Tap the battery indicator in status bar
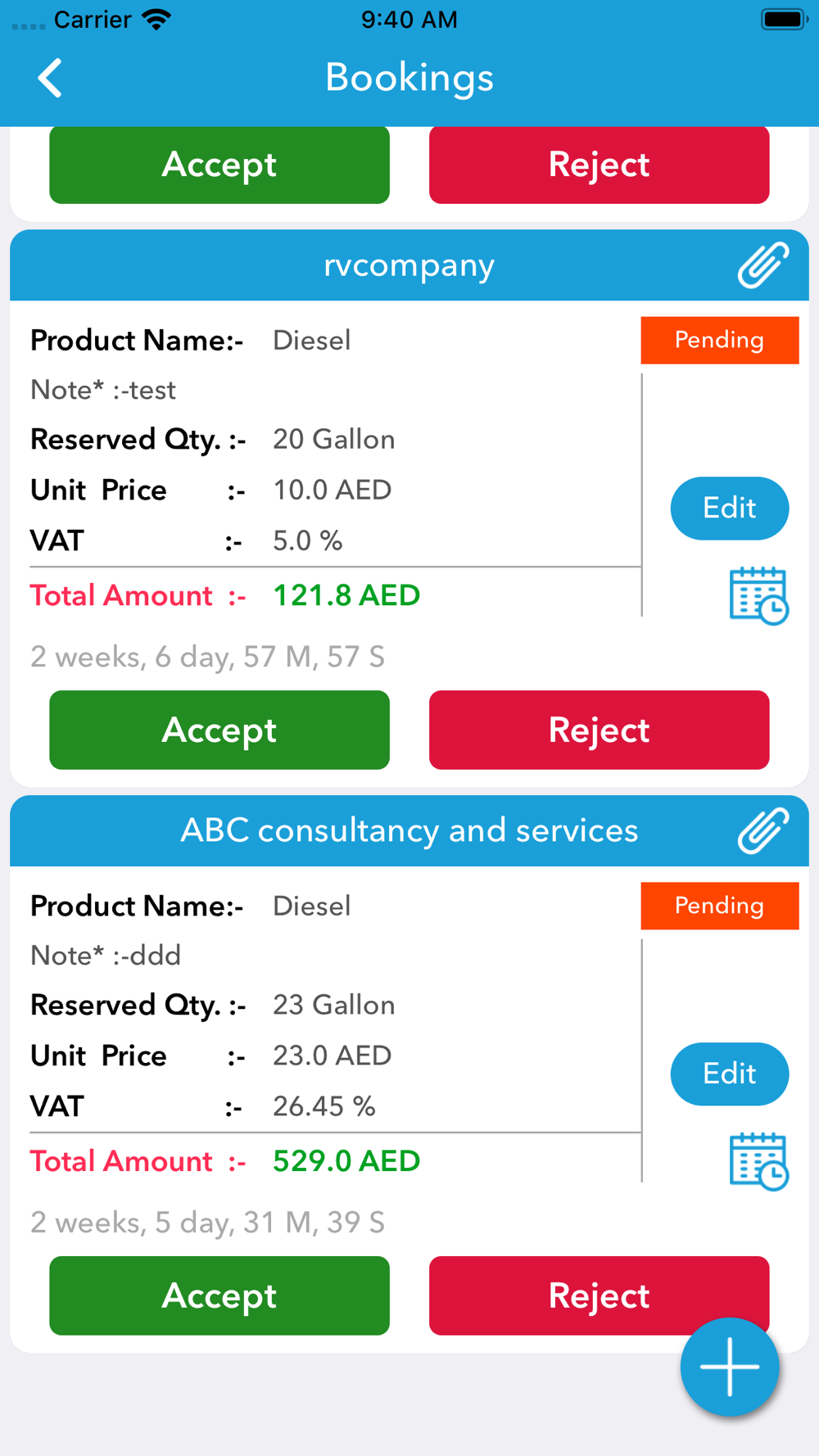819x1456 pixels. click(x=785, y=19)
